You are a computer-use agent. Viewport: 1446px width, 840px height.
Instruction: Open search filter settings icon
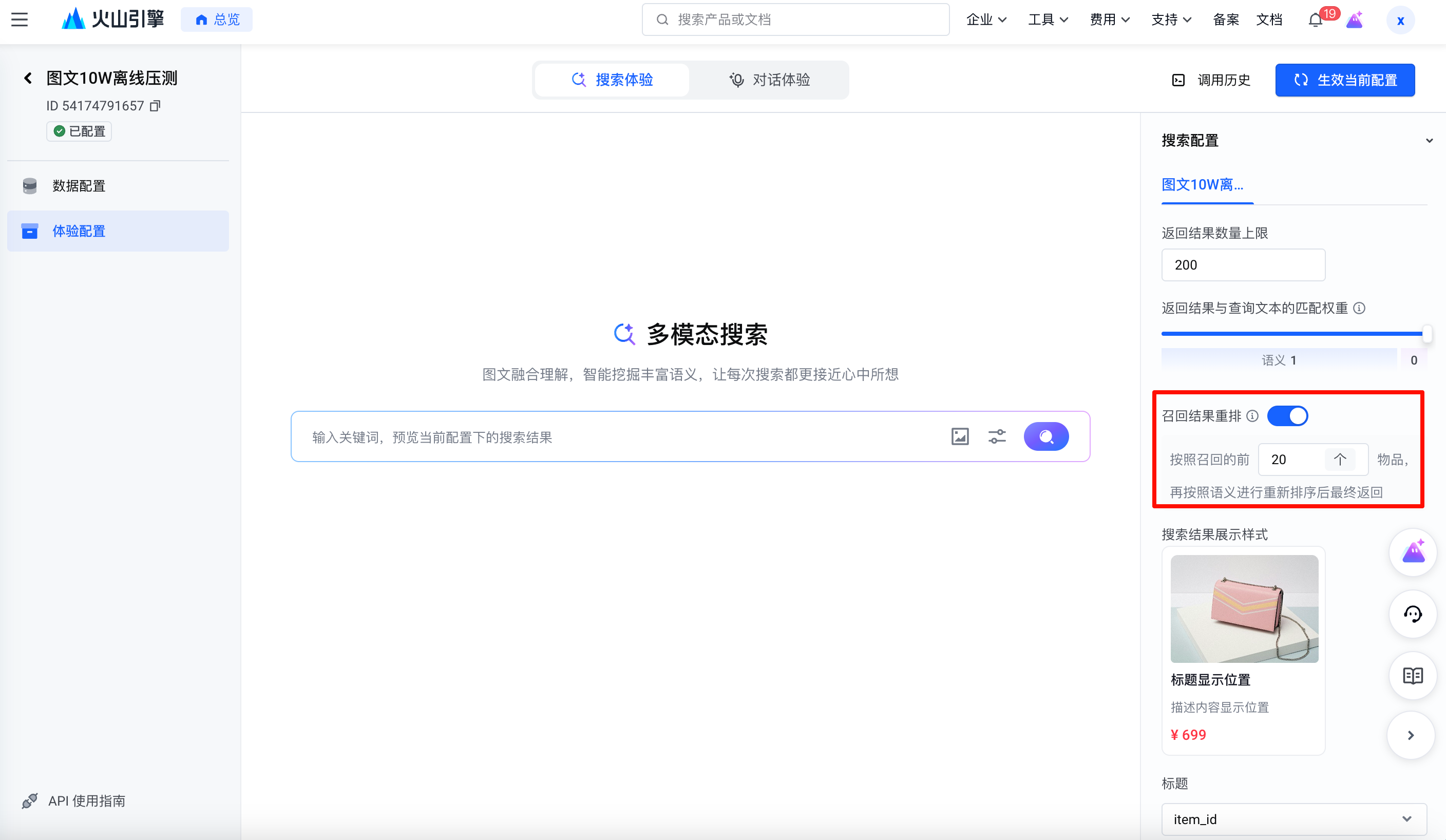coord(997,436)
